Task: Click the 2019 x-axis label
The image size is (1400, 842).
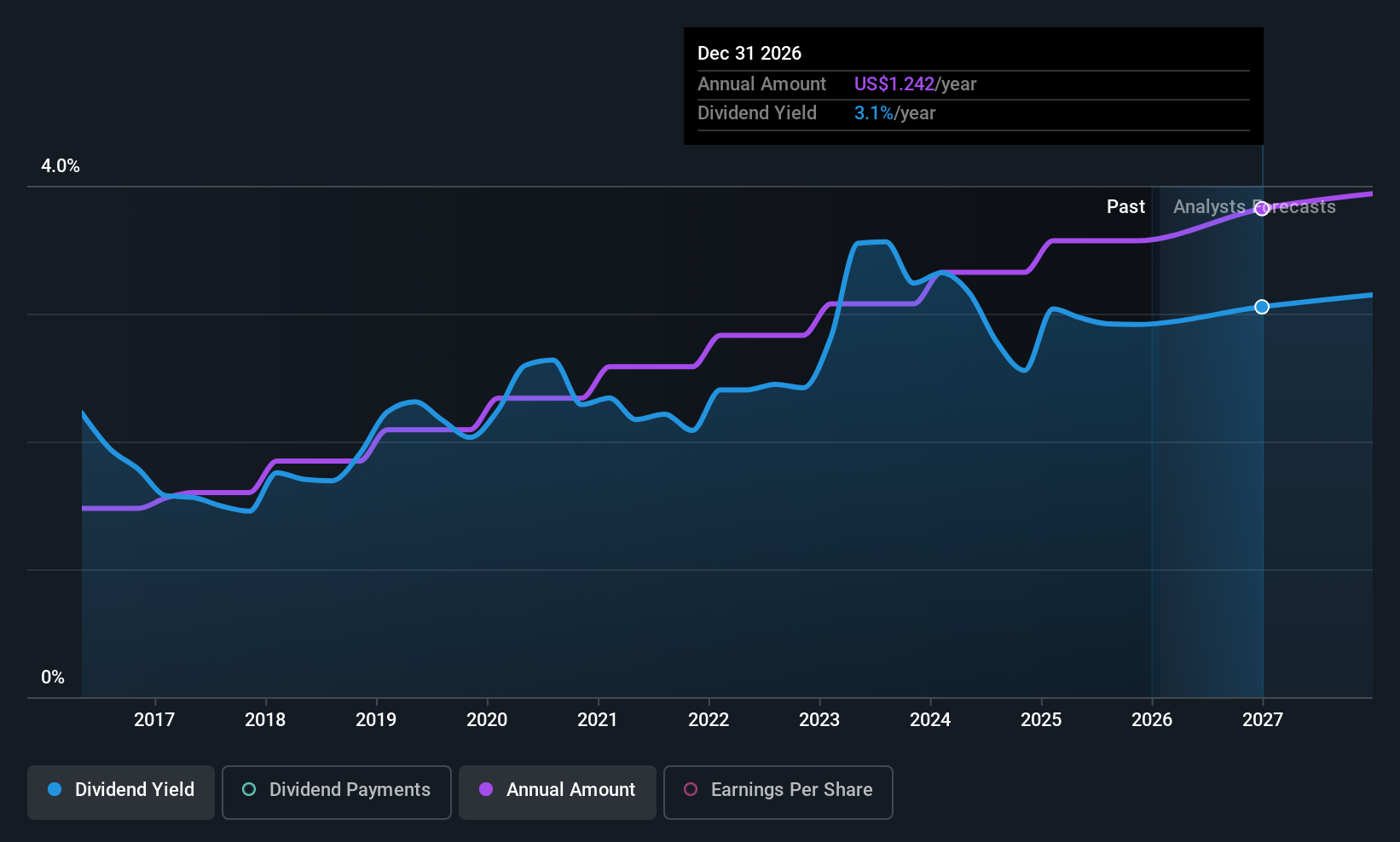Action: pyautogui.click(x=376, y=720)
